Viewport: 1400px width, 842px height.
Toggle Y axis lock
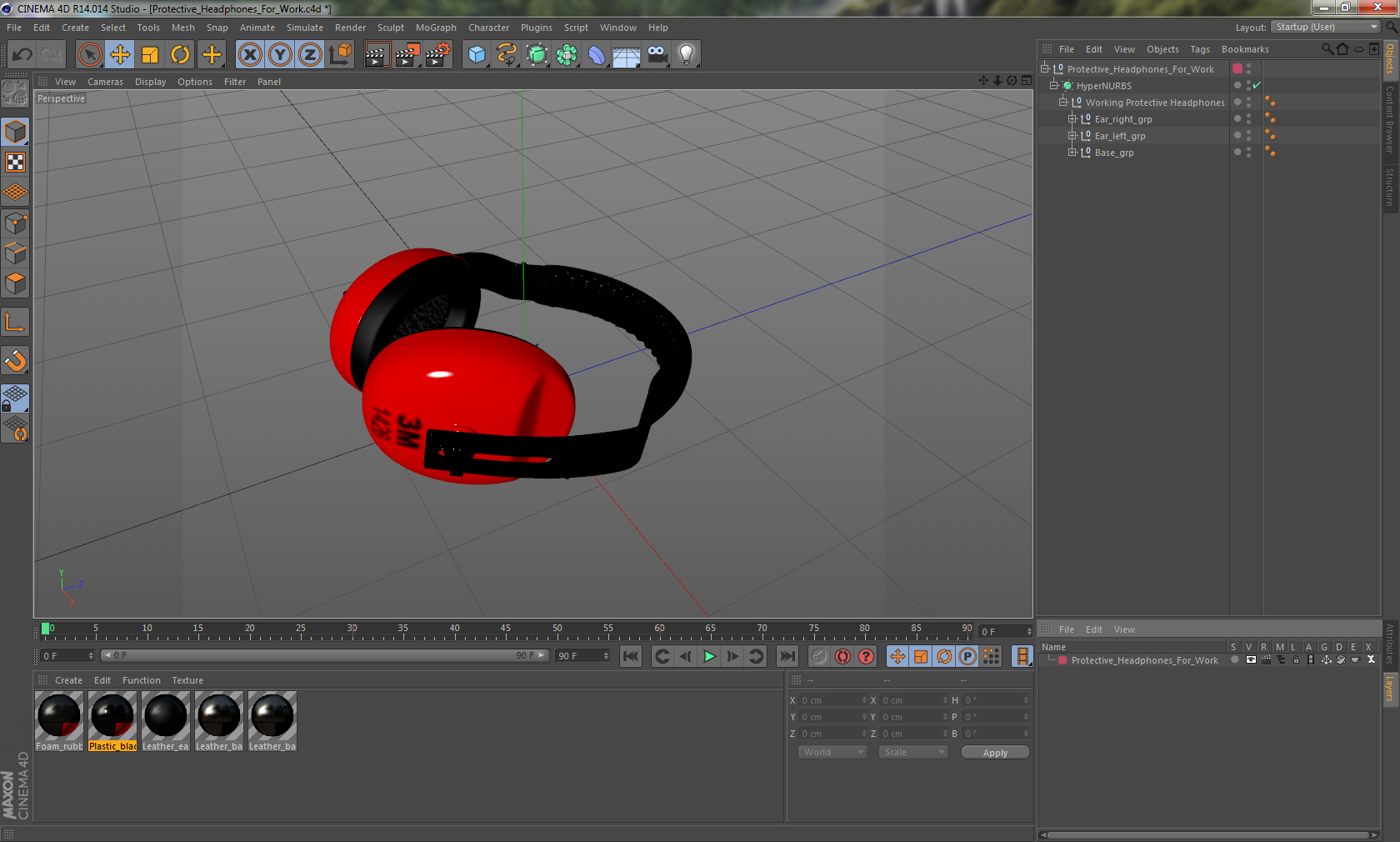280,55
